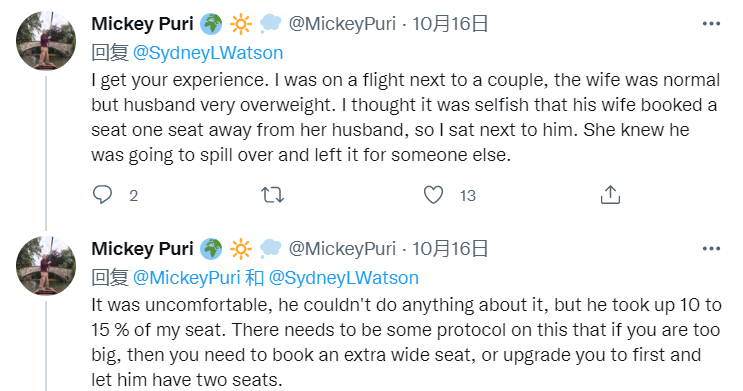Open the three-dot menu of the first tweet

pos(711,24)
